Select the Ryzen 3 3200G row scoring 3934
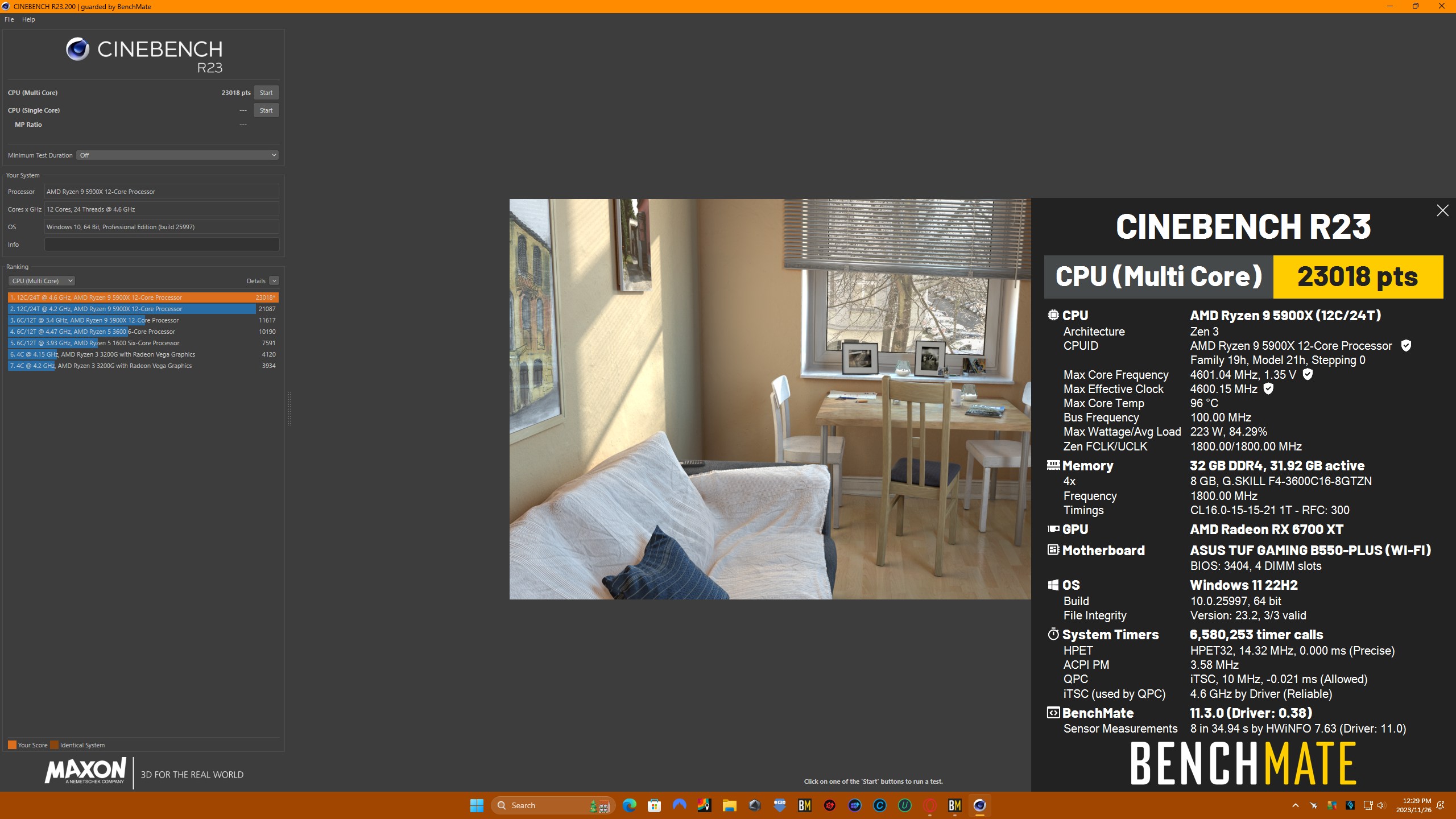Viewport: 1456px width, 819px height. (143, 366)
